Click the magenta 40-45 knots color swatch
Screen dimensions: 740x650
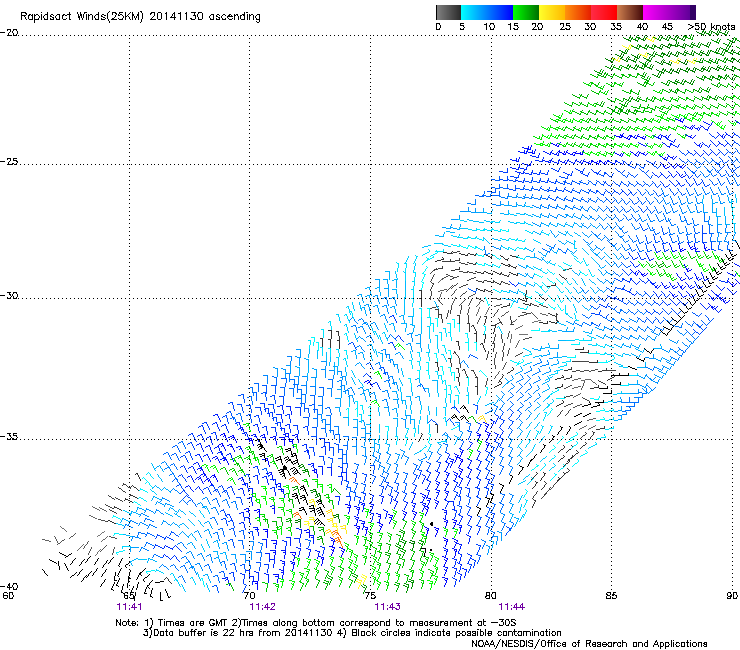(656, 12)
